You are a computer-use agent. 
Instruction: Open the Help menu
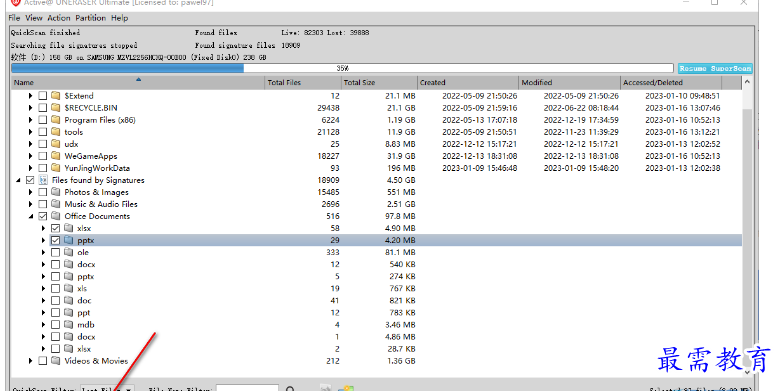[x=119, y=18]
